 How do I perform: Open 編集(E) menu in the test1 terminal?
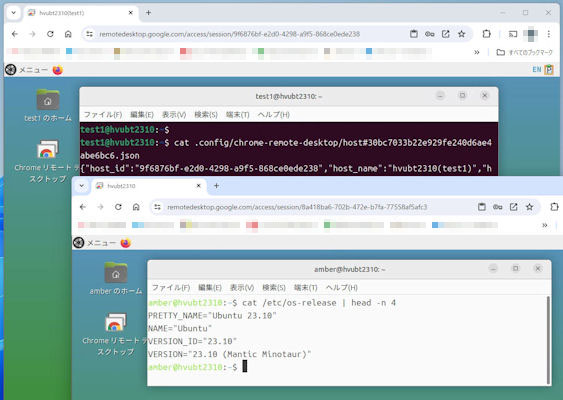click(x=142, y=115)
